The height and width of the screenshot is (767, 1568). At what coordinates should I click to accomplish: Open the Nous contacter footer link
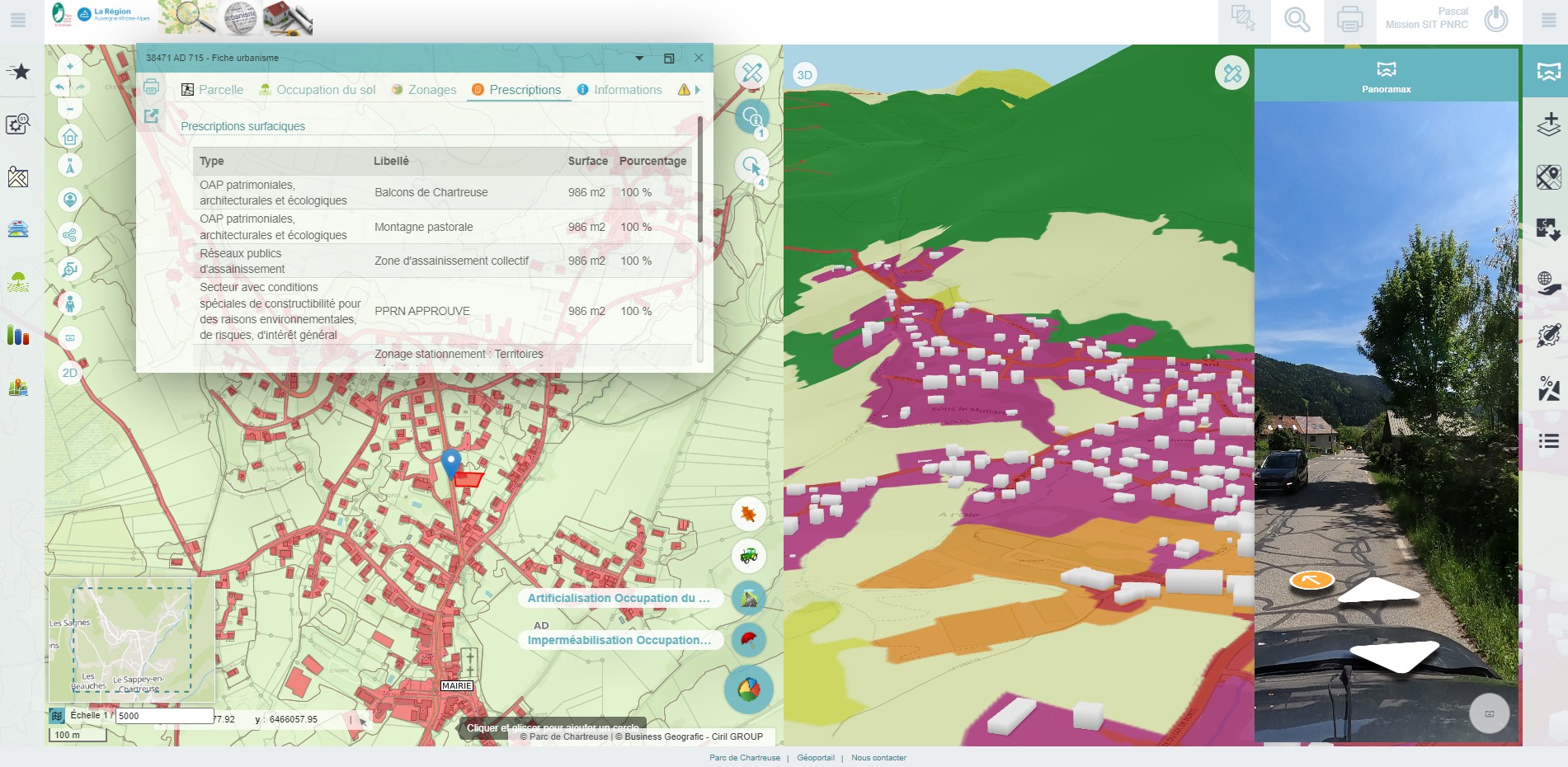(878, 758)
